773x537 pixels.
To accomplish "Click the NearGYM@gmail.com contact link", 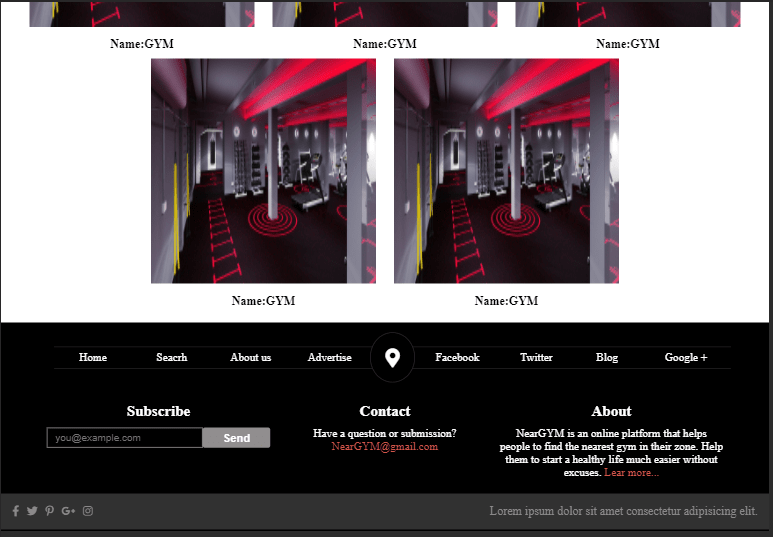I will coord(384,446).
